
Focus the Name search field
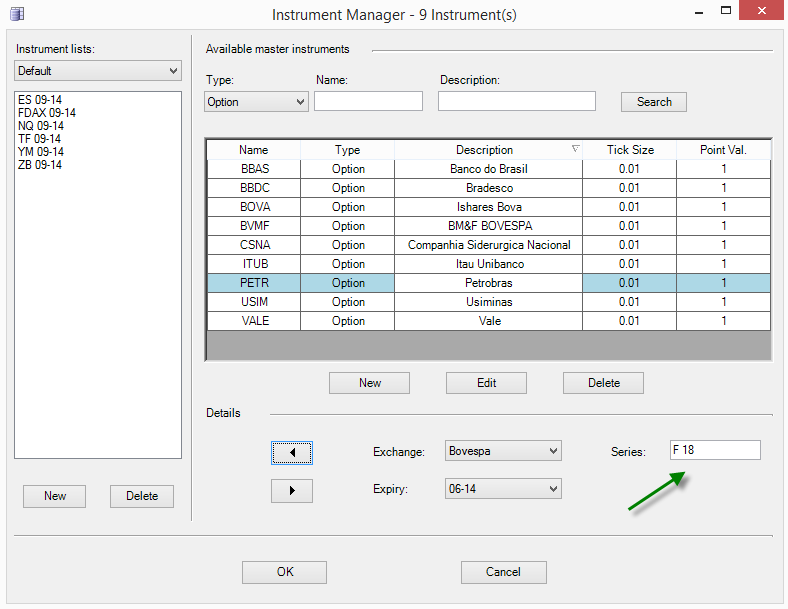368,101
